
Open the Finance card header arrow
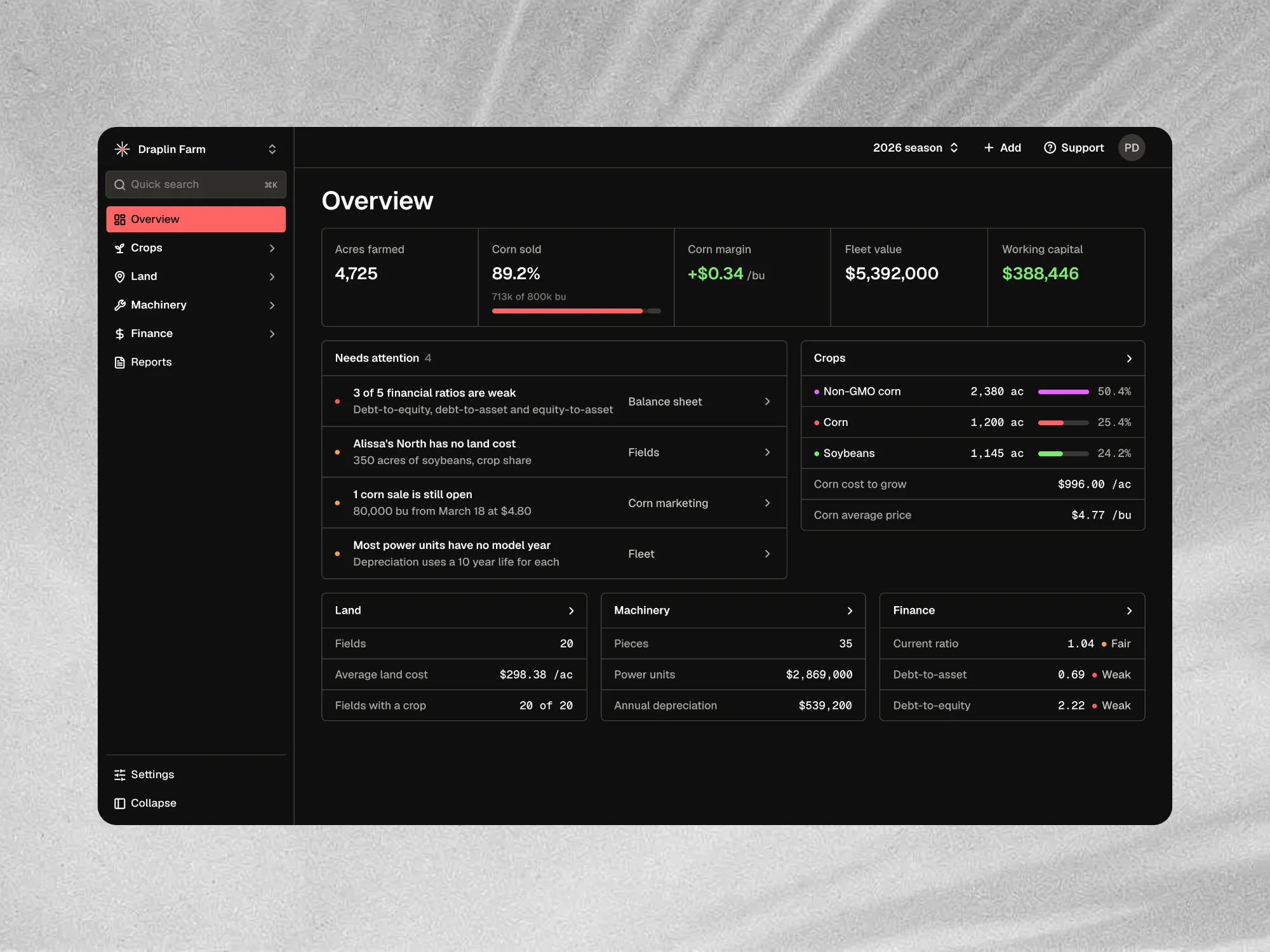[1128, 611]
